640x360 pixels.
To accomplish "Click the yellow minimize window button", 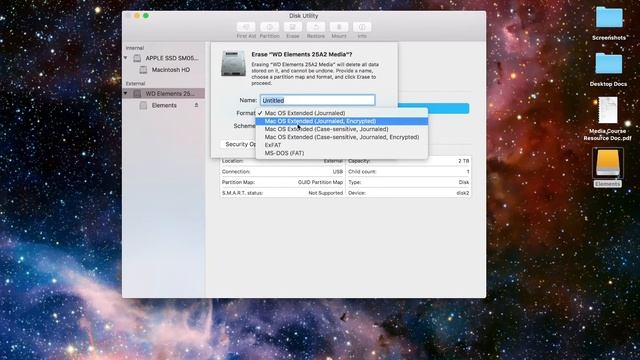I will pos(137,16).
